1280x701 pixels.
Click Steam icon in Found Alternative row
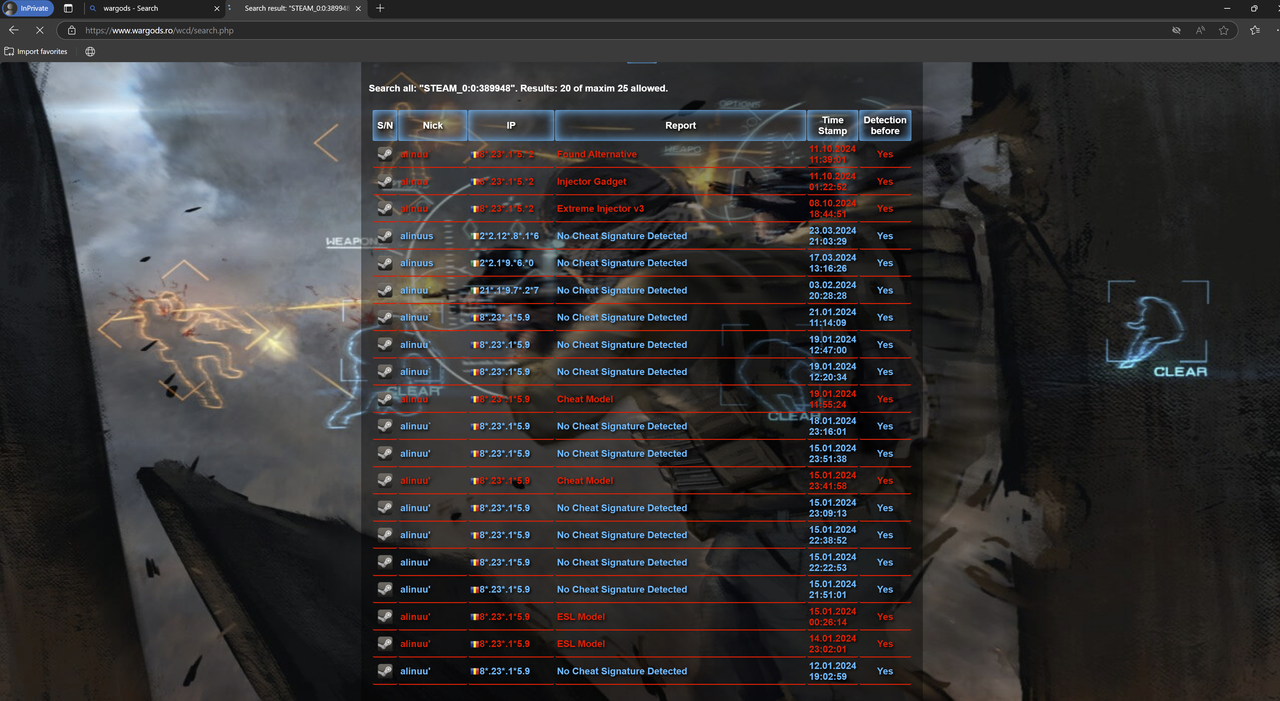(385, 154)
